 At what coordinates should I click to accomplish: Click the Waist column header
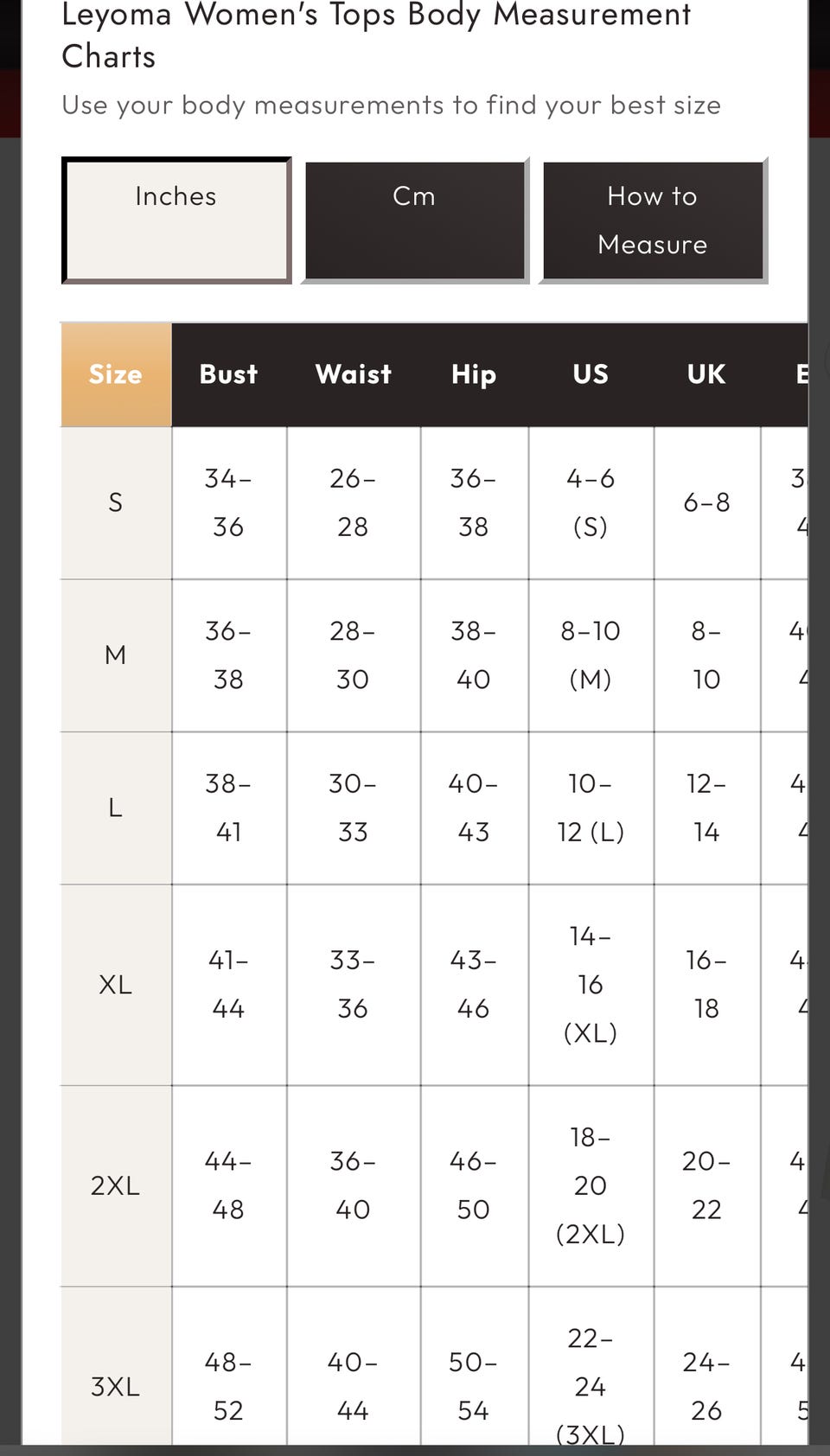pos(353,374)
